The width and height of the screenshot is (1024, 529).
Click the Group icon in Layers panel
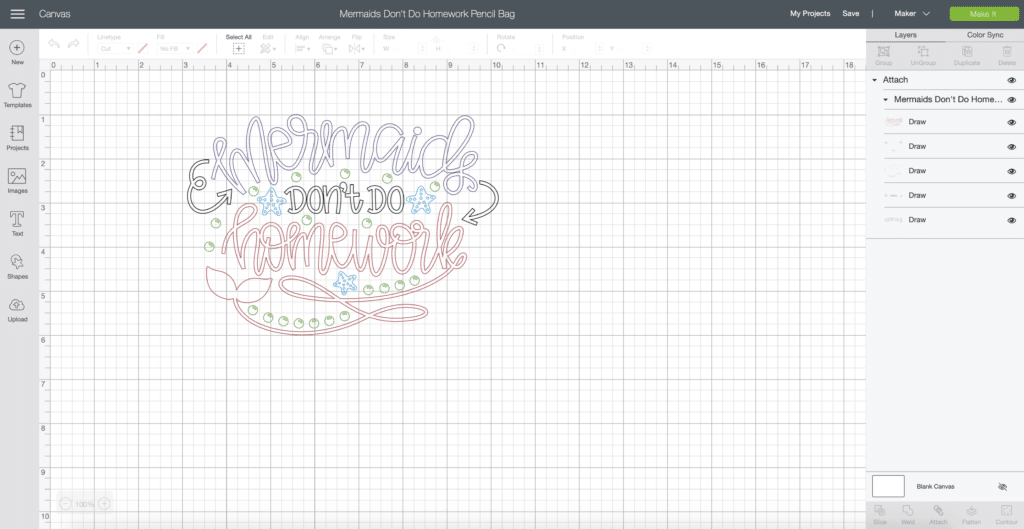pos(883,56)
